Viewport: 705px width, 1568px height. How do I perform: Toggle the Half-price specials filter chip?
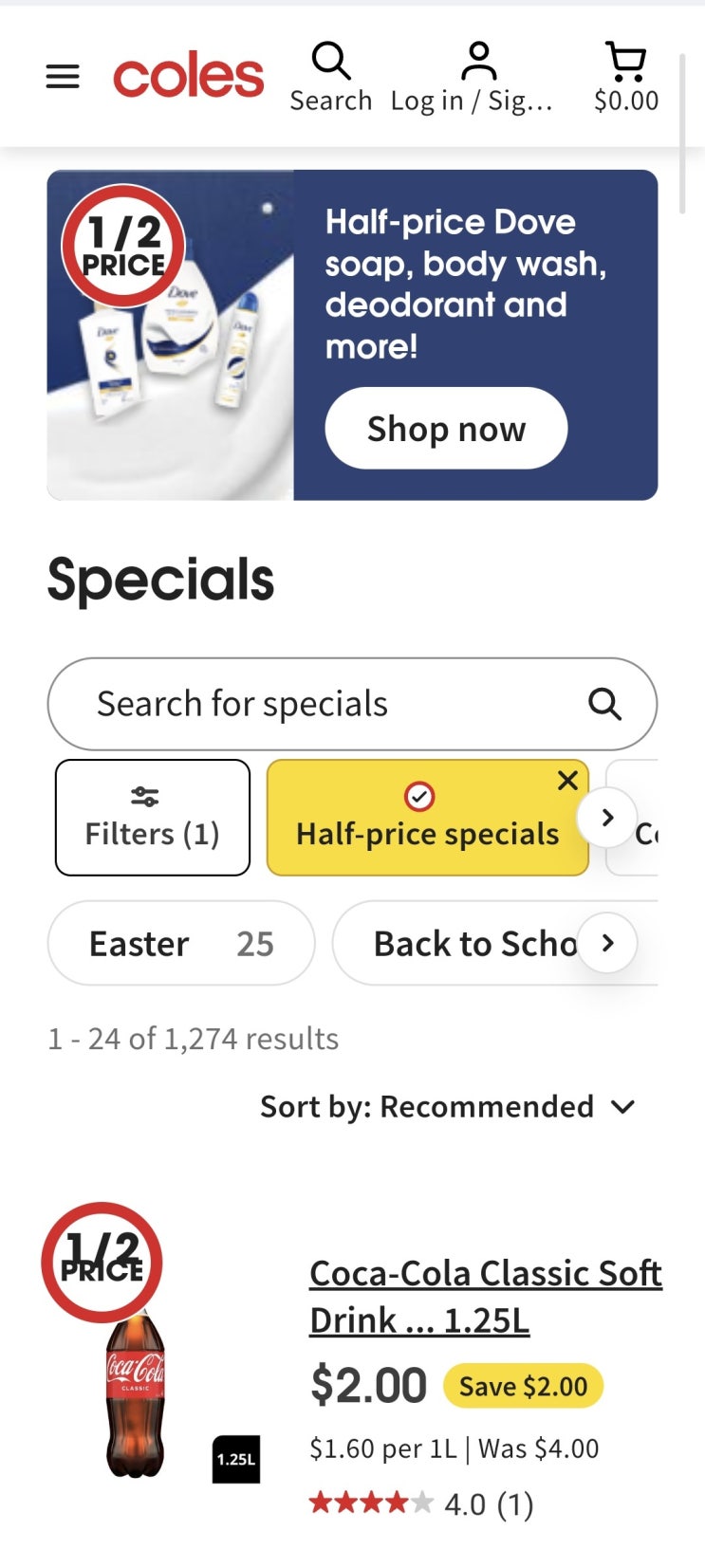426,820
